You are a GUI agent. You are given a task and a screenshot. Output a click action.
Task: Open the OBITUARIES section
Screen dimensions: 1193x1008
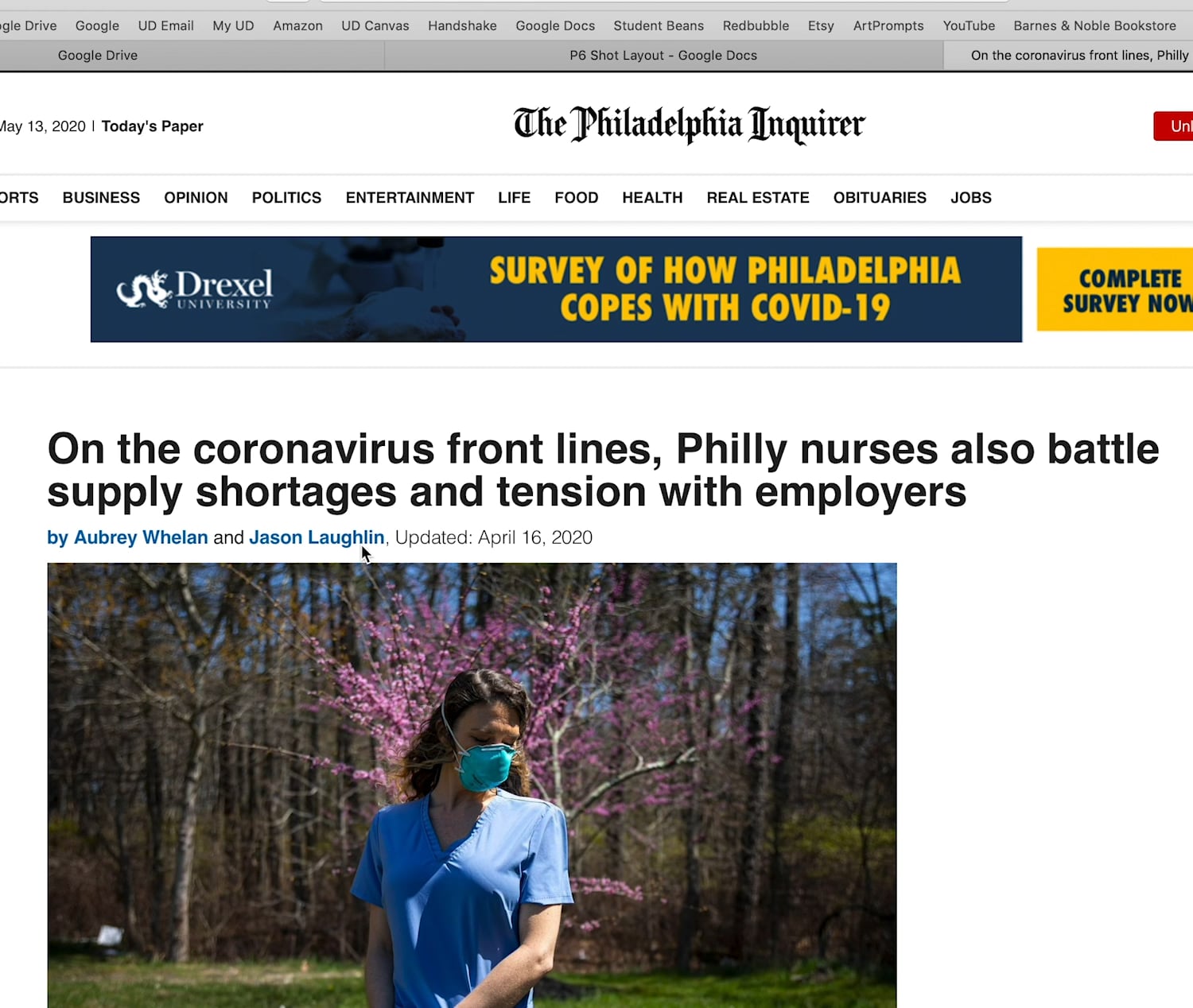tap(880, 197)
